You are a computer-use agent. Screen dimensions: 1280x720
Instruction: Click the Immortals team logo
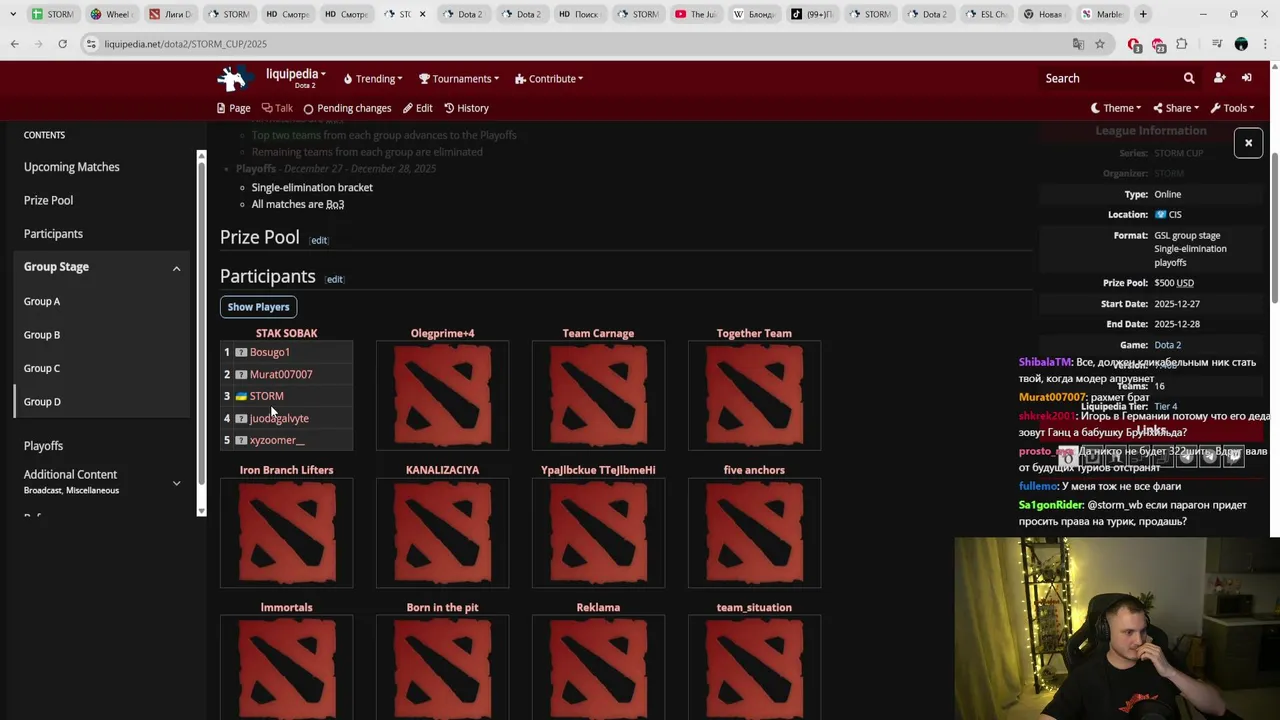pyautogui.click(x=287, y=668)
